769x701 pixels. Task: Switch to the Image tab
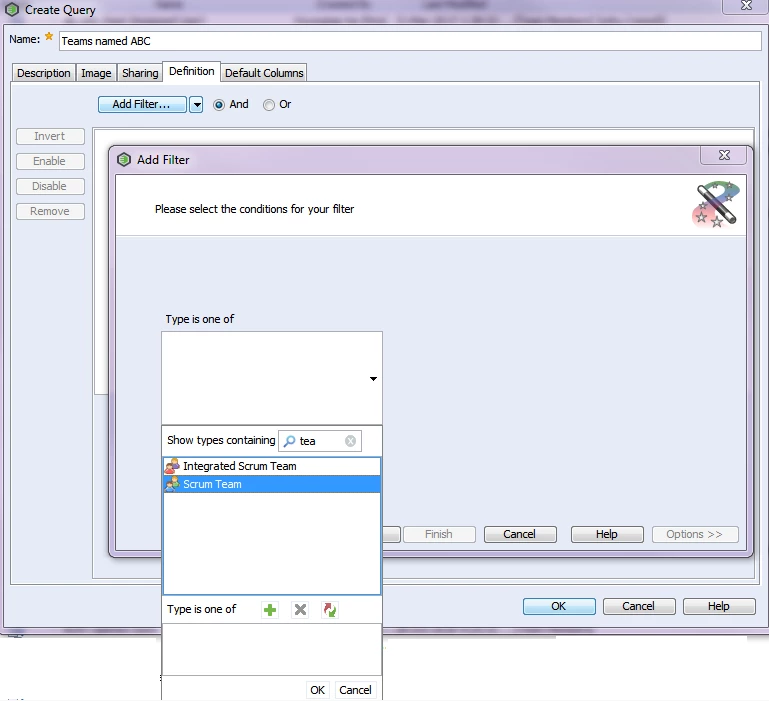click(96, 73)
